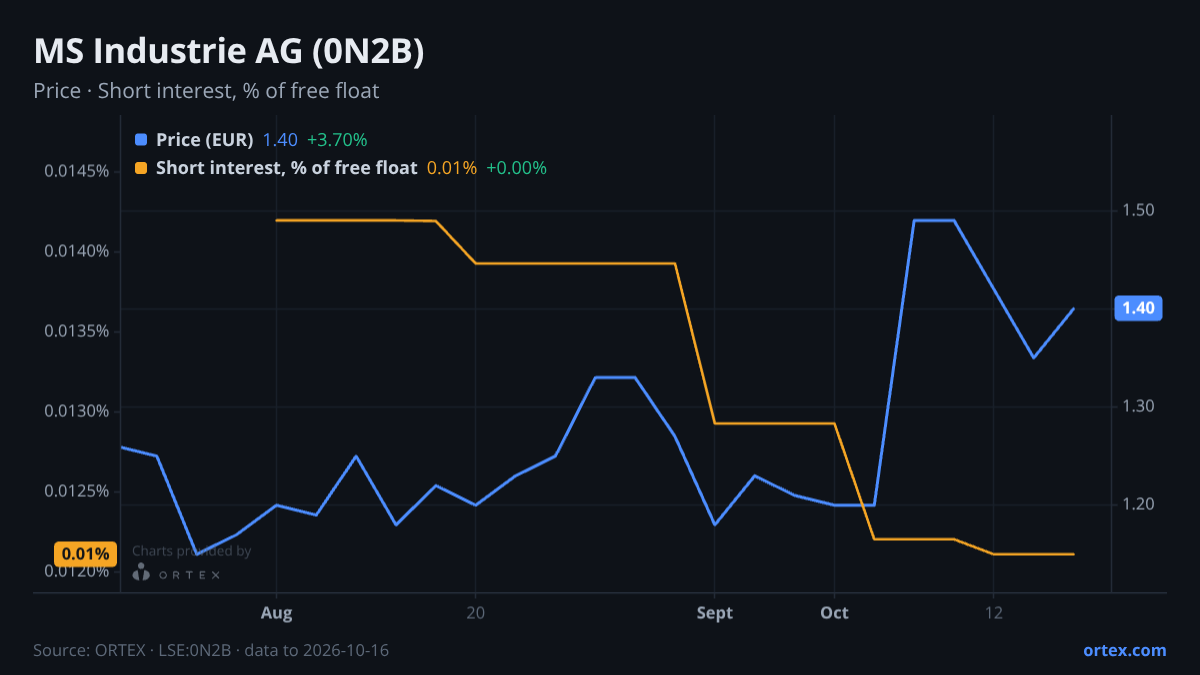Click the +0.00% short interest change value
Viewport: 1200px width, 675px height.
tap(516, 168)
